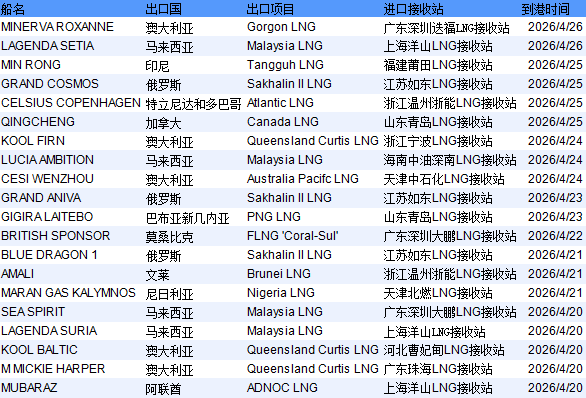This screenshot has width=586, height=398.
Task: Select 2026/4/20 date in MUBARAZ row
Action: pyautogui.click(x=555, y=388)
